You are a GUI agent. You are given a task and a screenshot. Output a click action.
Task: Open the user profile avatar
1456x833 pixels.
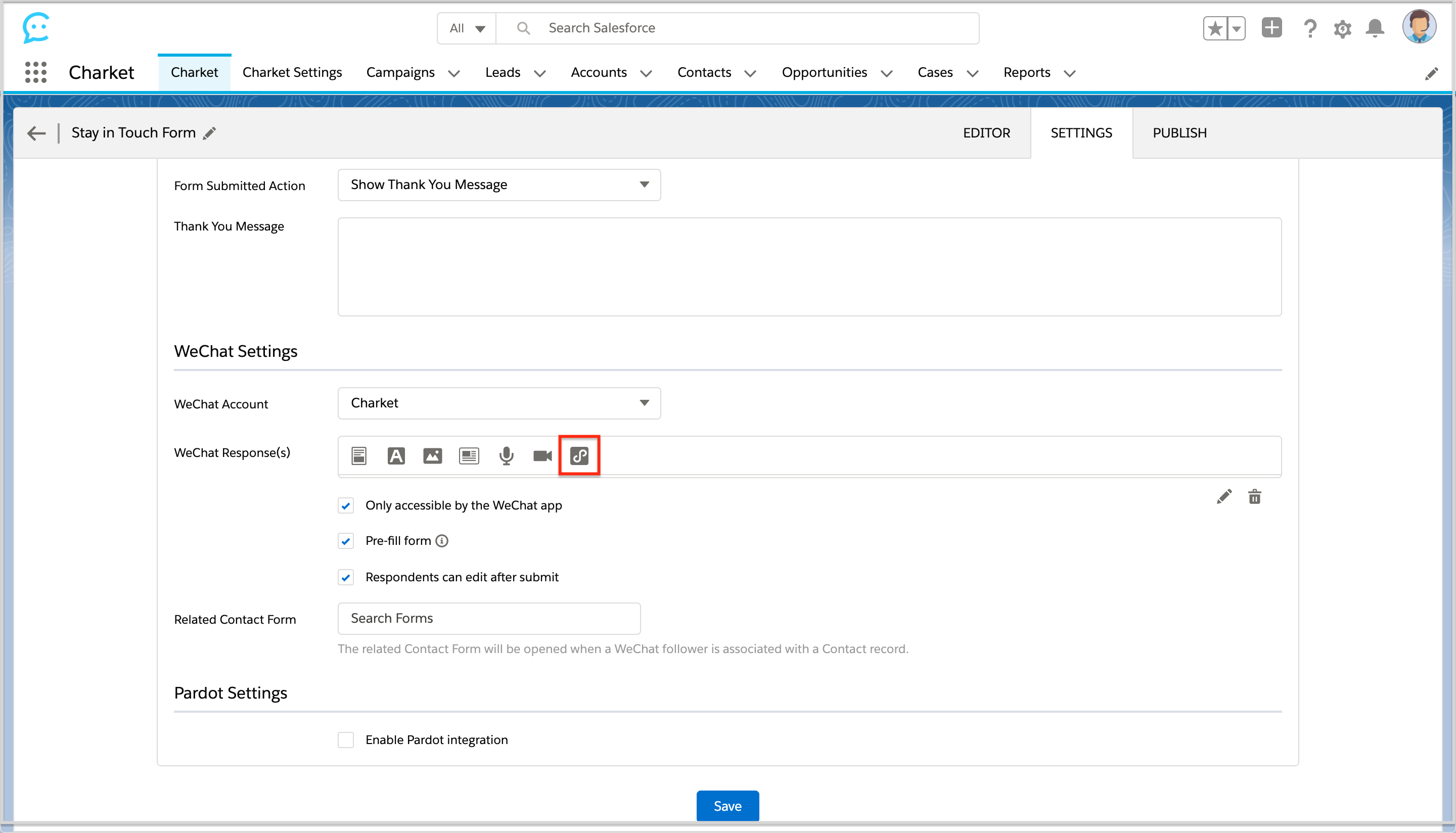1419,26
